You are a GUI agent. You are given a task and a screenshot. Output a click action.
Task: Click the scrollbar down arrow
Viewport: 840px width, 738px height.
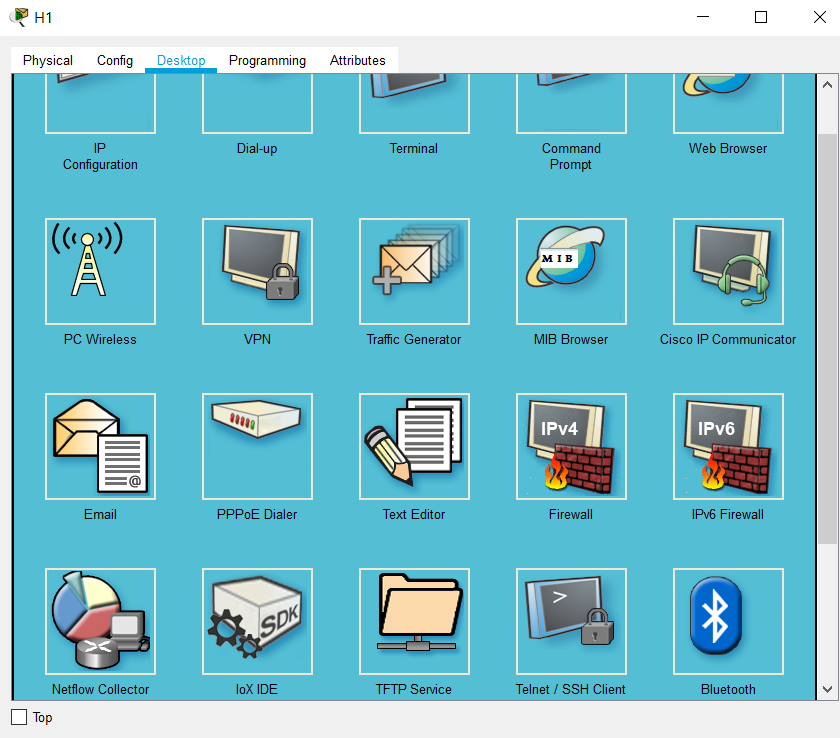pyautogui.click(x=827, y=689)
